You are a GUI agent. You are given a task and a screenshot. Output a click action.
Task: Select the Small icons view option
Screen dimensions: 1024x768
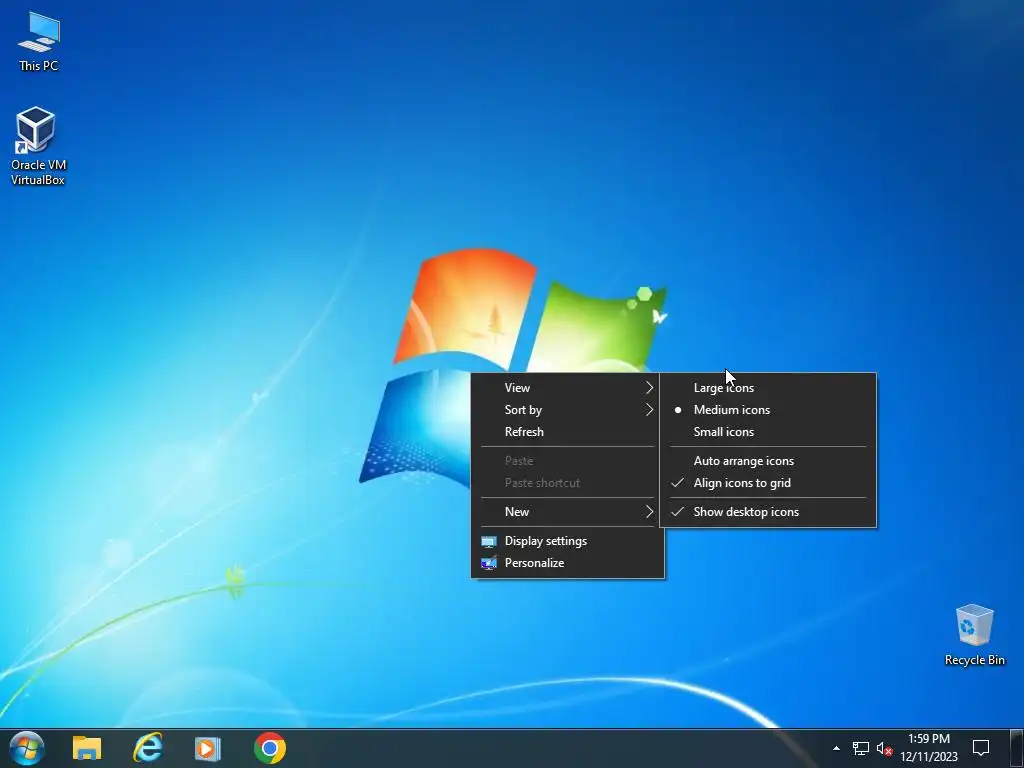(x=768, y=432)
